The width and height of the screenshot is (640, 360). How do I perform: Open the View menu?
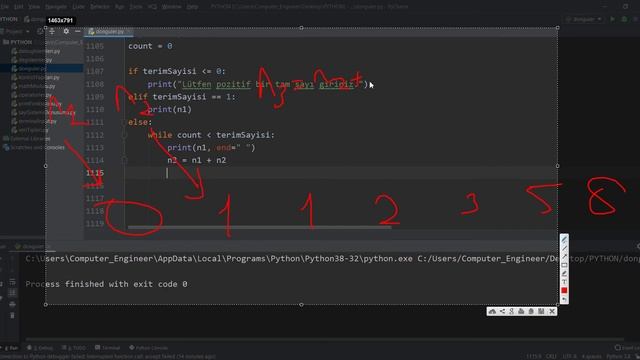click(34, 7)
